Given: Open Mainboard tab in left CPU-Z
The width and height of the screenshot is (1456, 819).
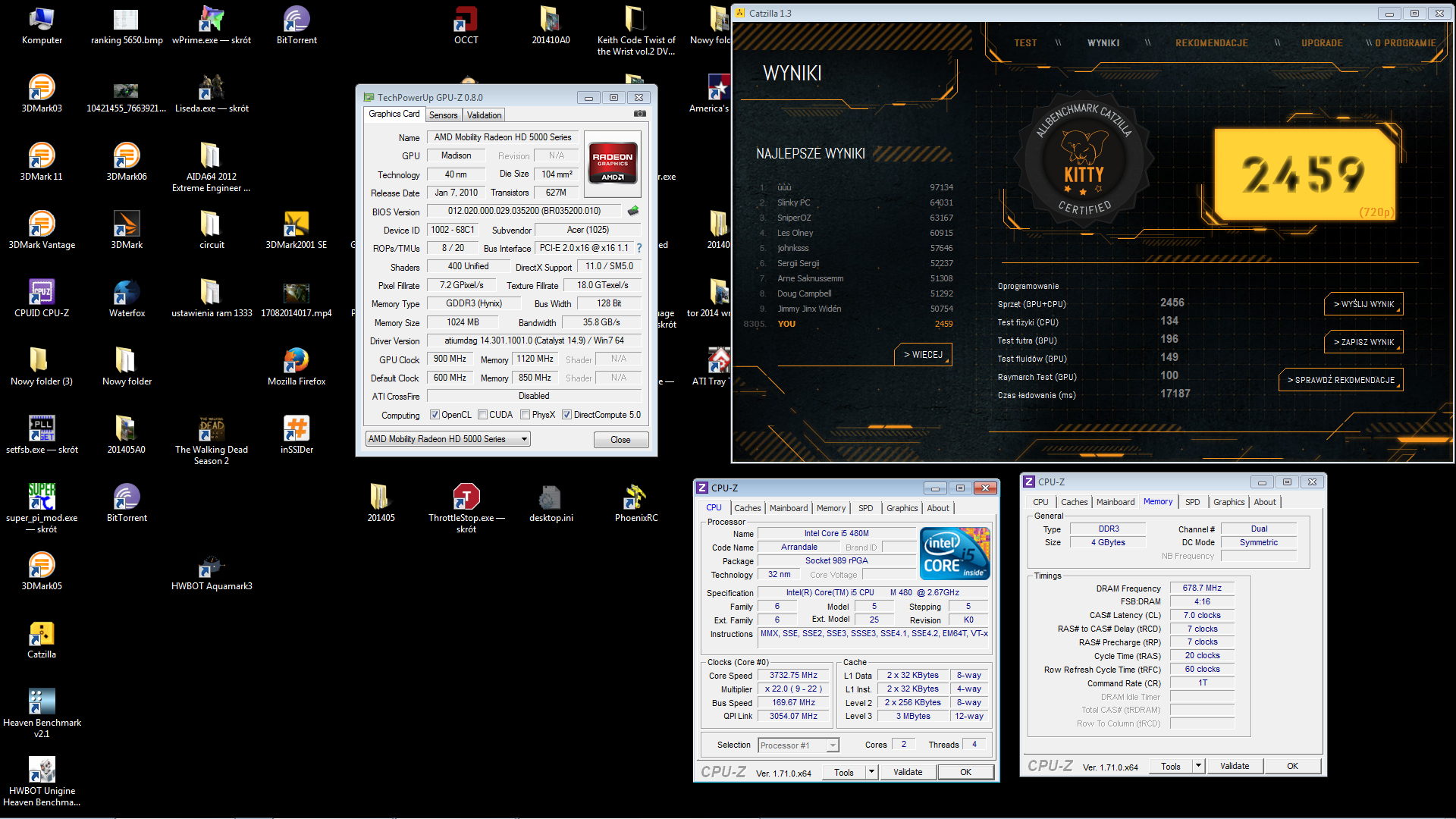Looking at the screenshot, I should point(789,508).
